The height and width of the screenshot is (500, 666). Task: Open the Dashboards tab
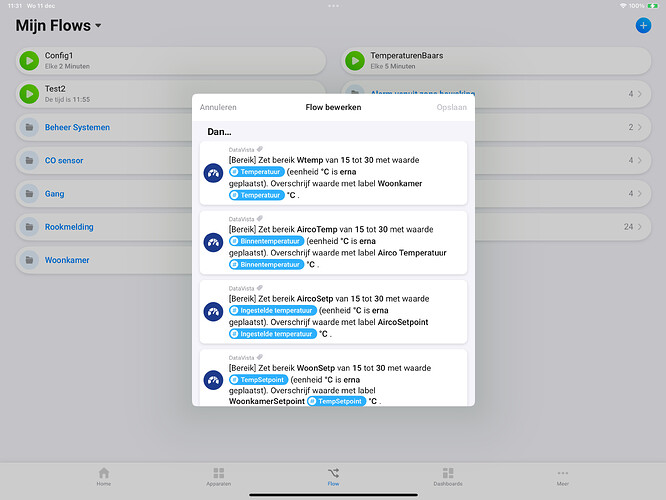point(448,477)
